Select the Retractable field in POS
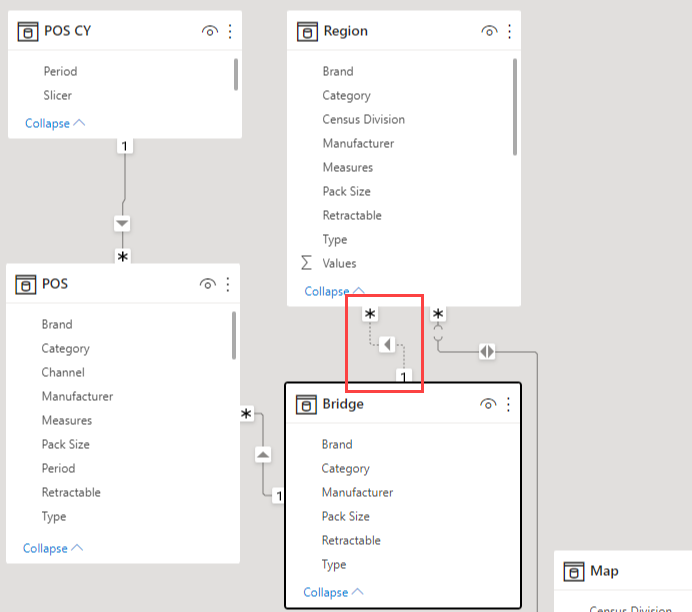Screen dimensions: 692x612 (x=71, y=492)
